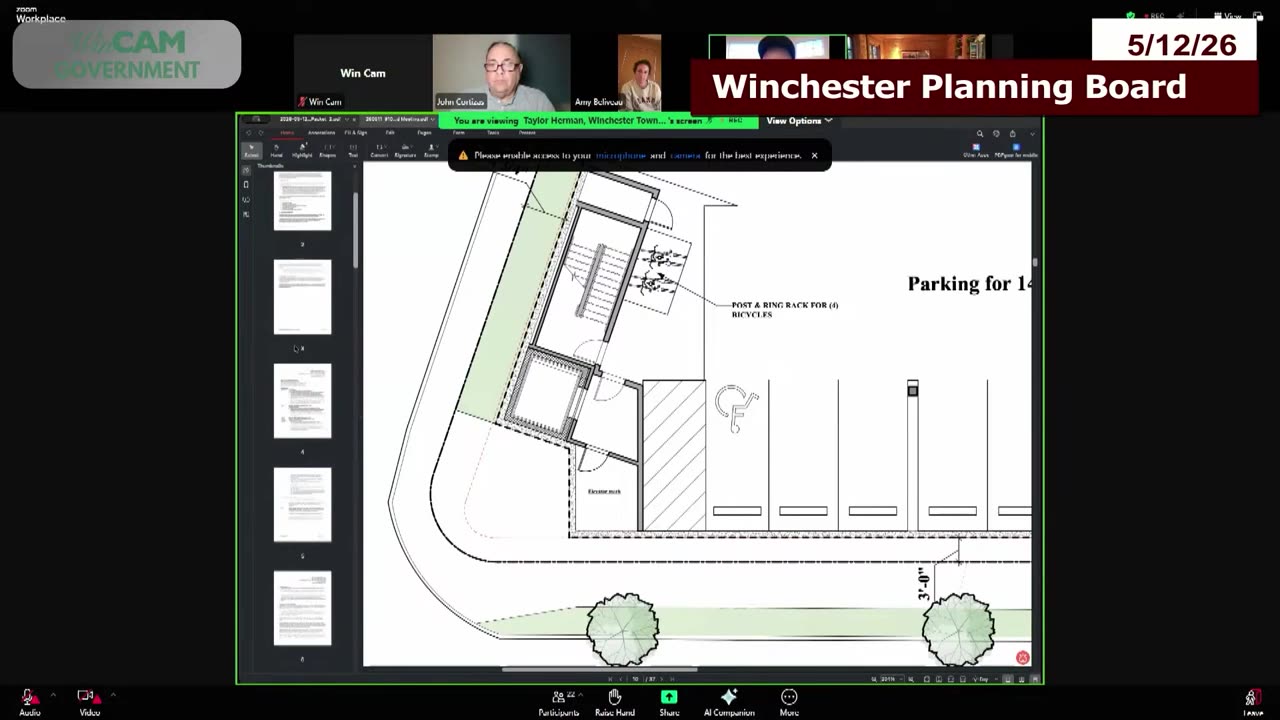Expand the Audio options arrow
Image resolution: width=1280 pixels, height=720 pixels.
point(53,695)
